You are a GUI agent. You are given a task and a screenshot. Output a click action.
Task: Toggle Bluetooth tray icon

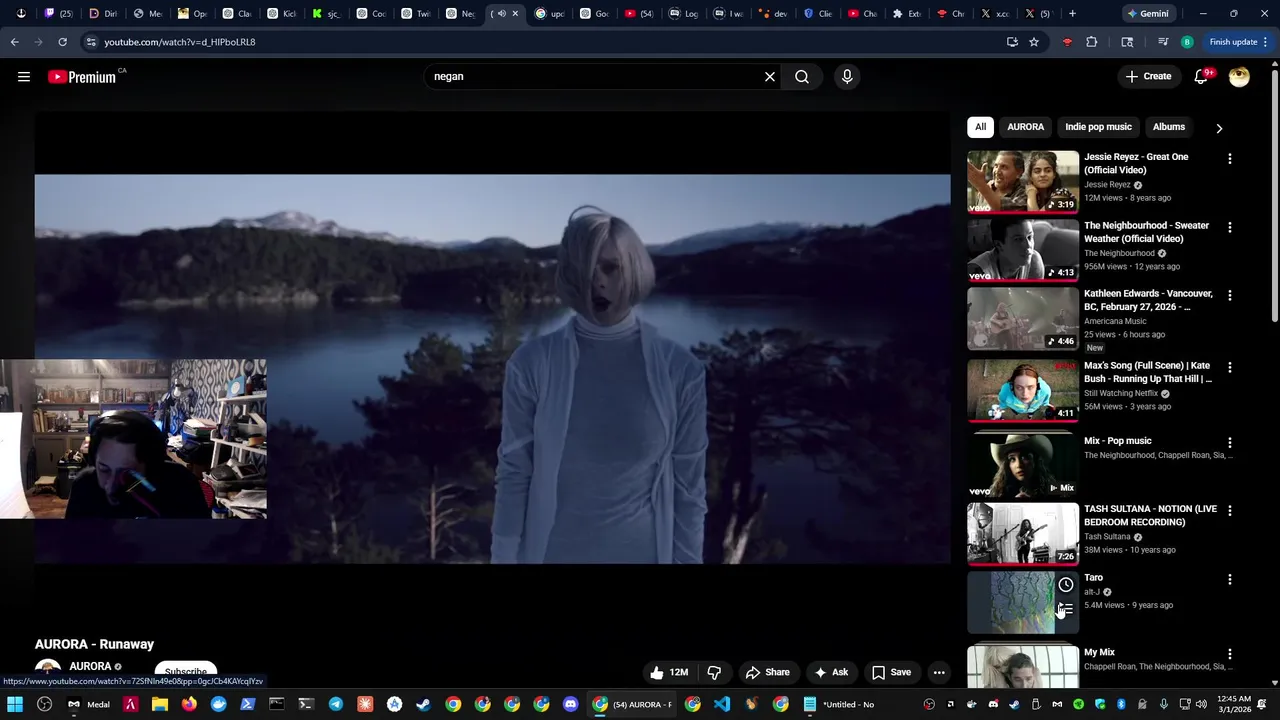click(x=1121, y=704)
